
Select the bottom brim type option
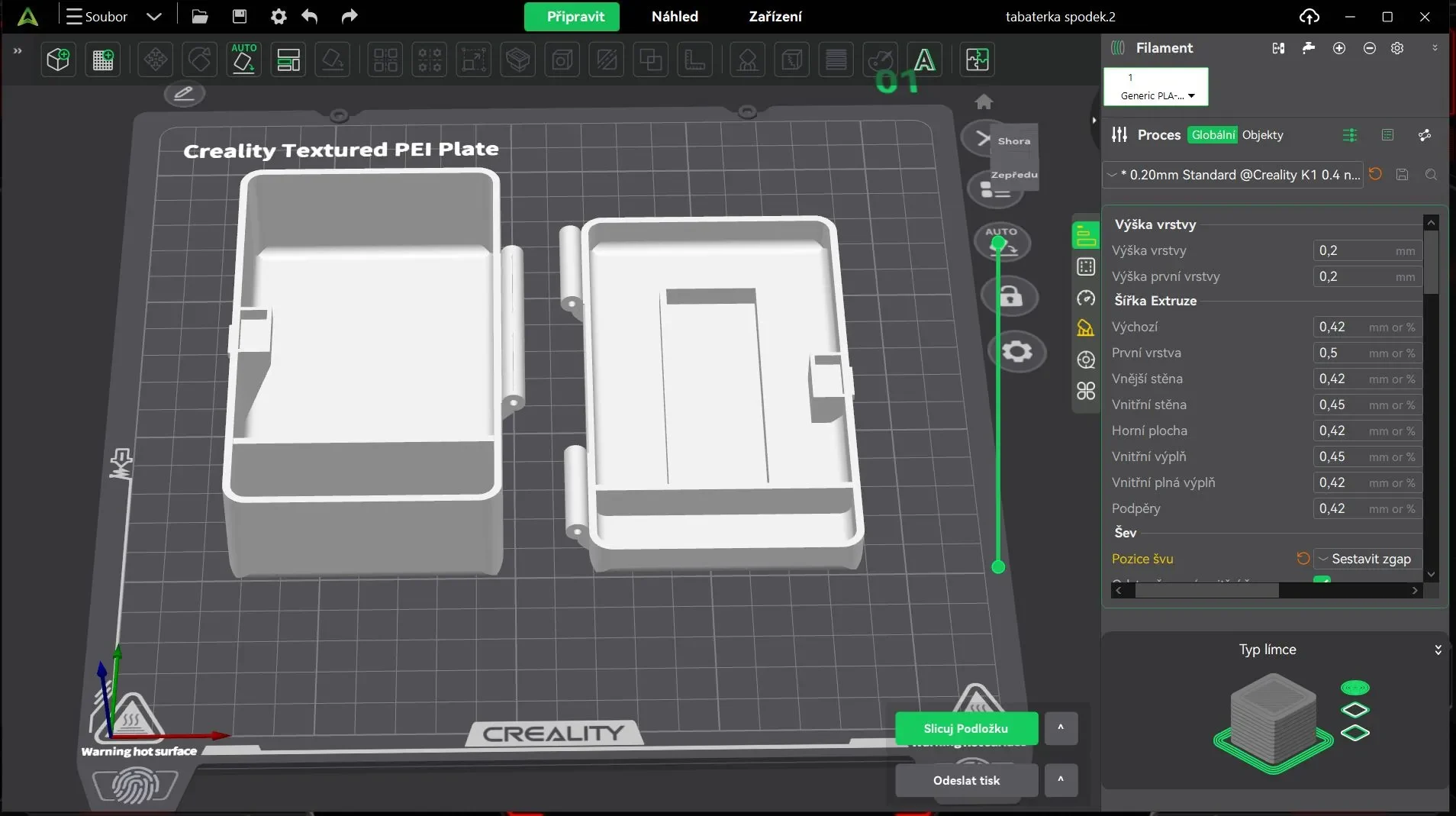coord(1355,733)
